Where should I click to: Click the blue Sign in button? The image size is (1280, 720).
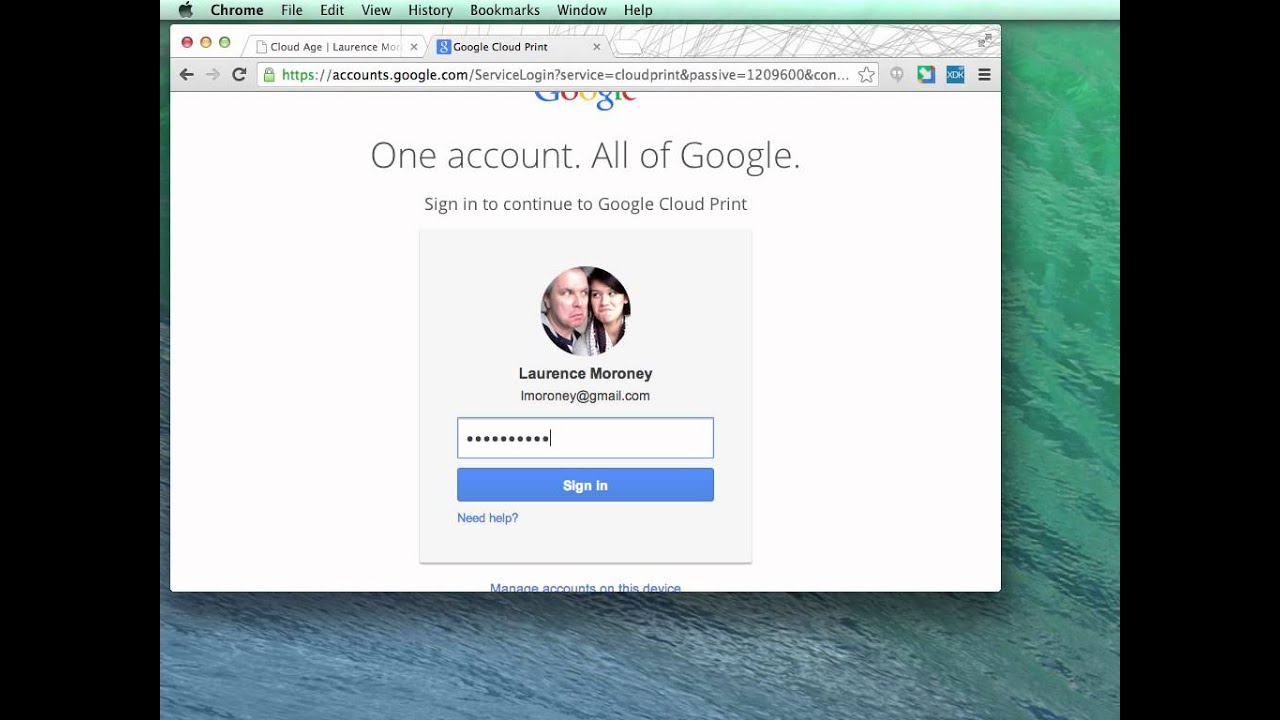tap(585, 485)
